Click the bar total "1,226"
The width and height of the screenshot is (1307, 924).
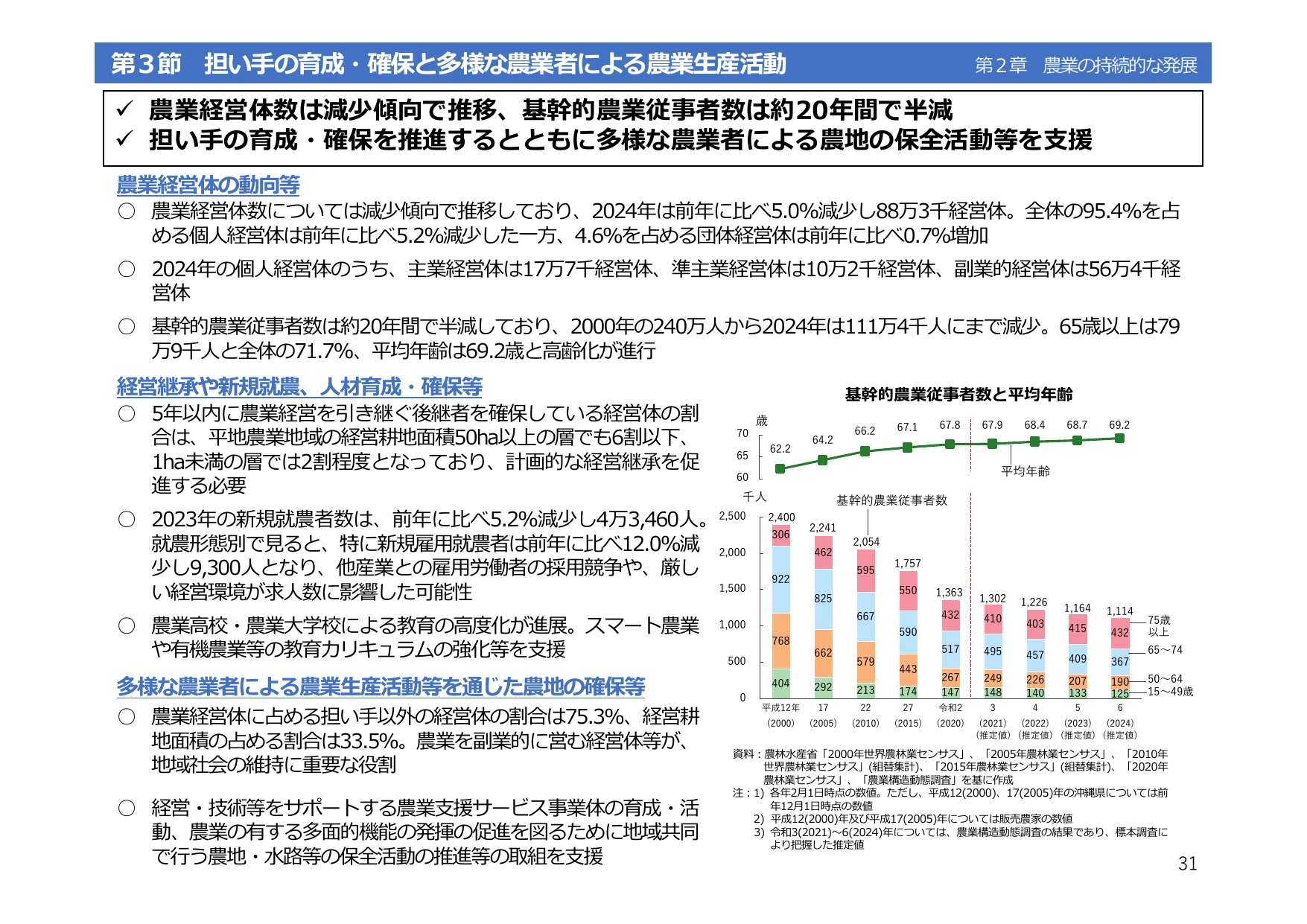click(x=1034, y=602)
